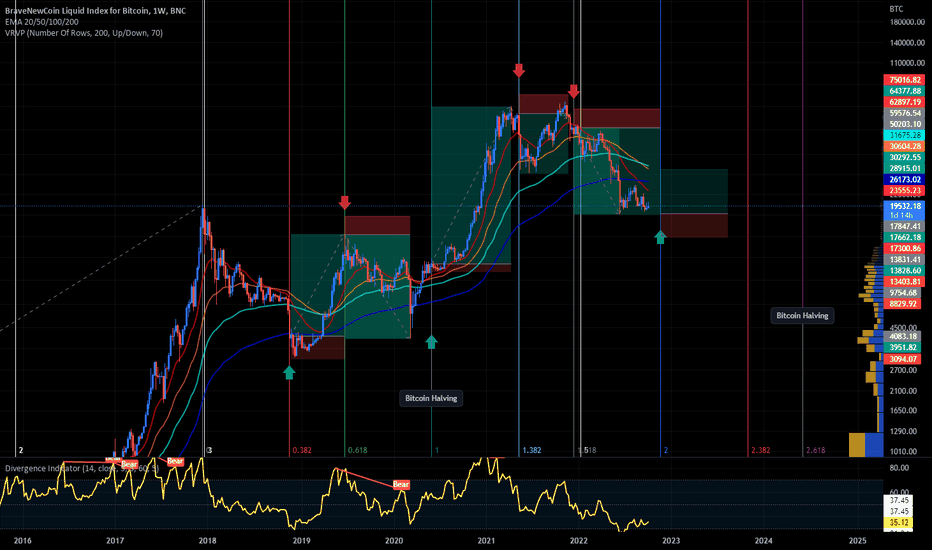Viewport: 932px width, 550px height.
Task: Click the Fib time zone label 0.618
Action: pyautogui.click(x=357, y=450)
